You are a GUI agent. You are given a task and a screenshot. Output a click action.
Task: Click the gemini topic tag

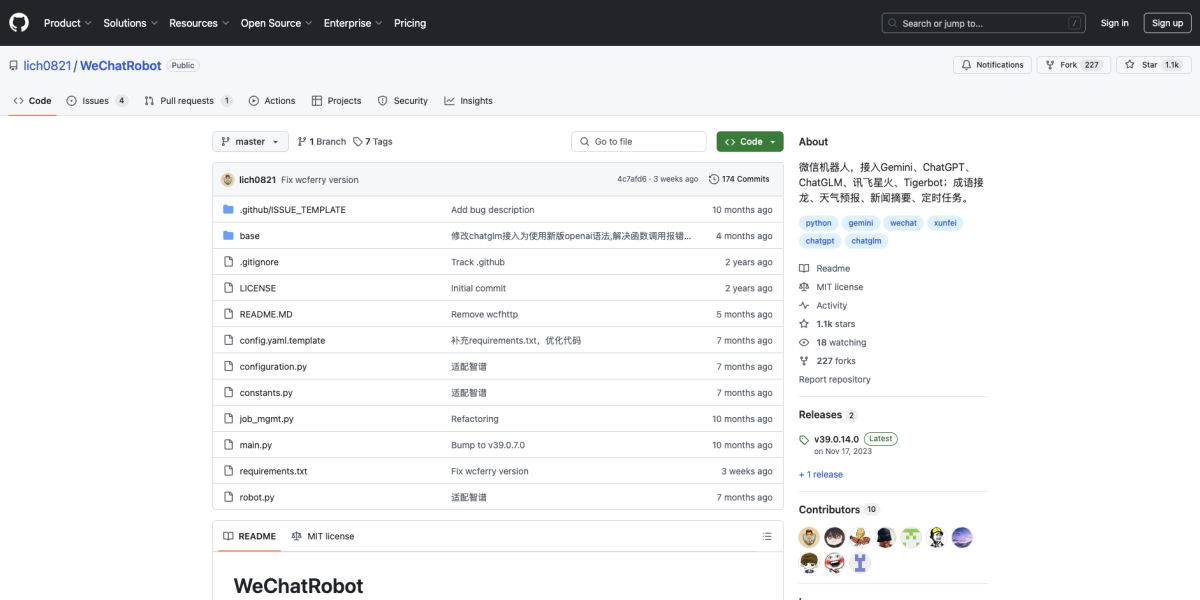[x=861, y=223]
